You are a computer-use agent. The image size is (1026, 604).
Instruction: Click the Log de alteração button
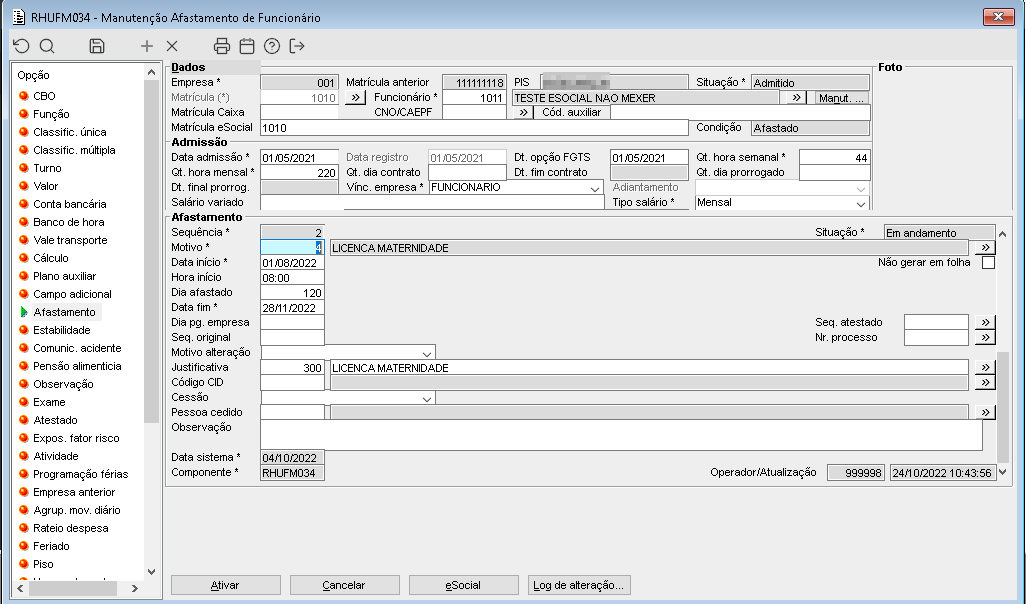[x=579, y=585]
